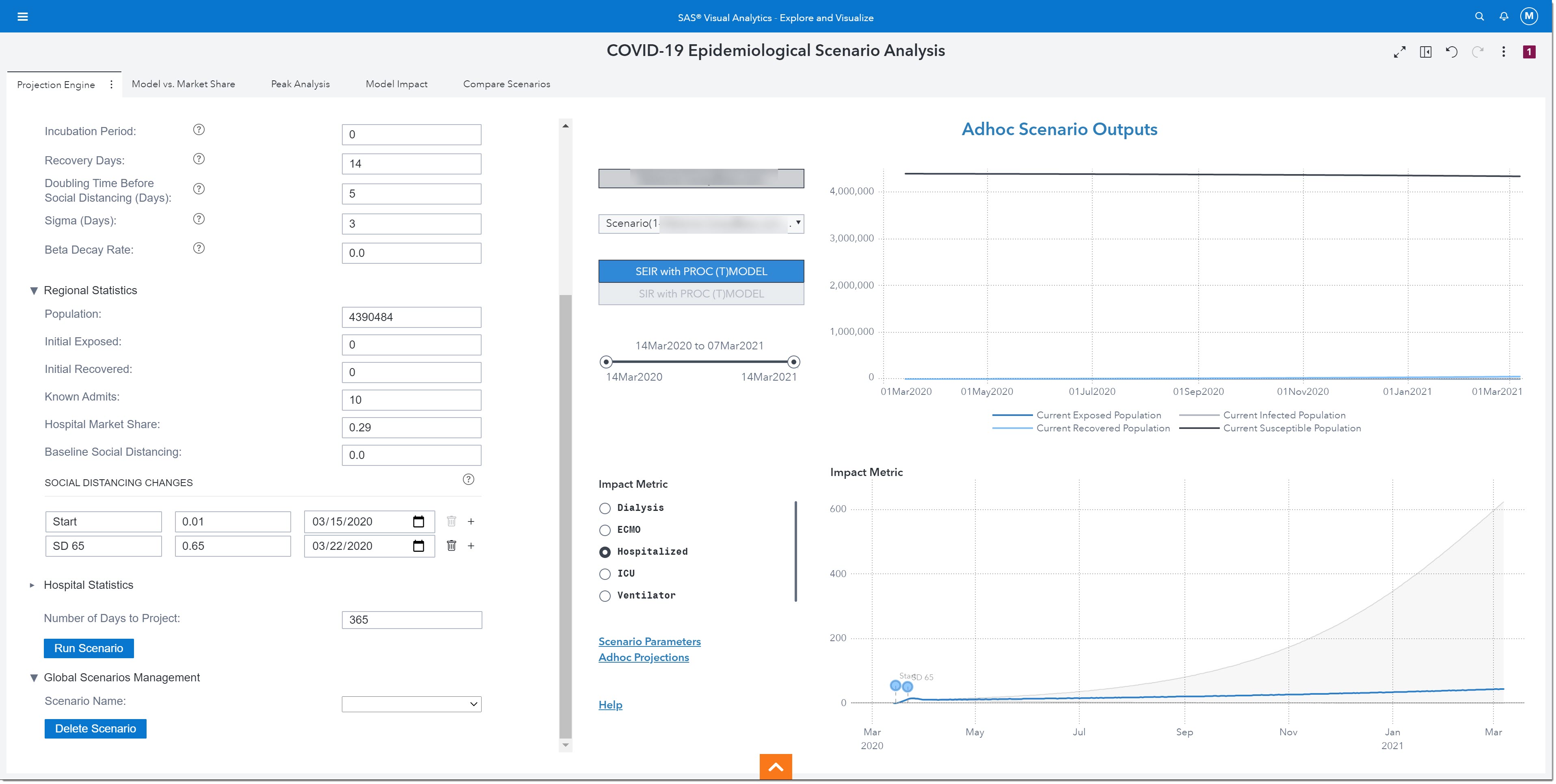Open the Scenario Parameters link
Viewport: 1556px width, 784px height.
coord(649,642)
